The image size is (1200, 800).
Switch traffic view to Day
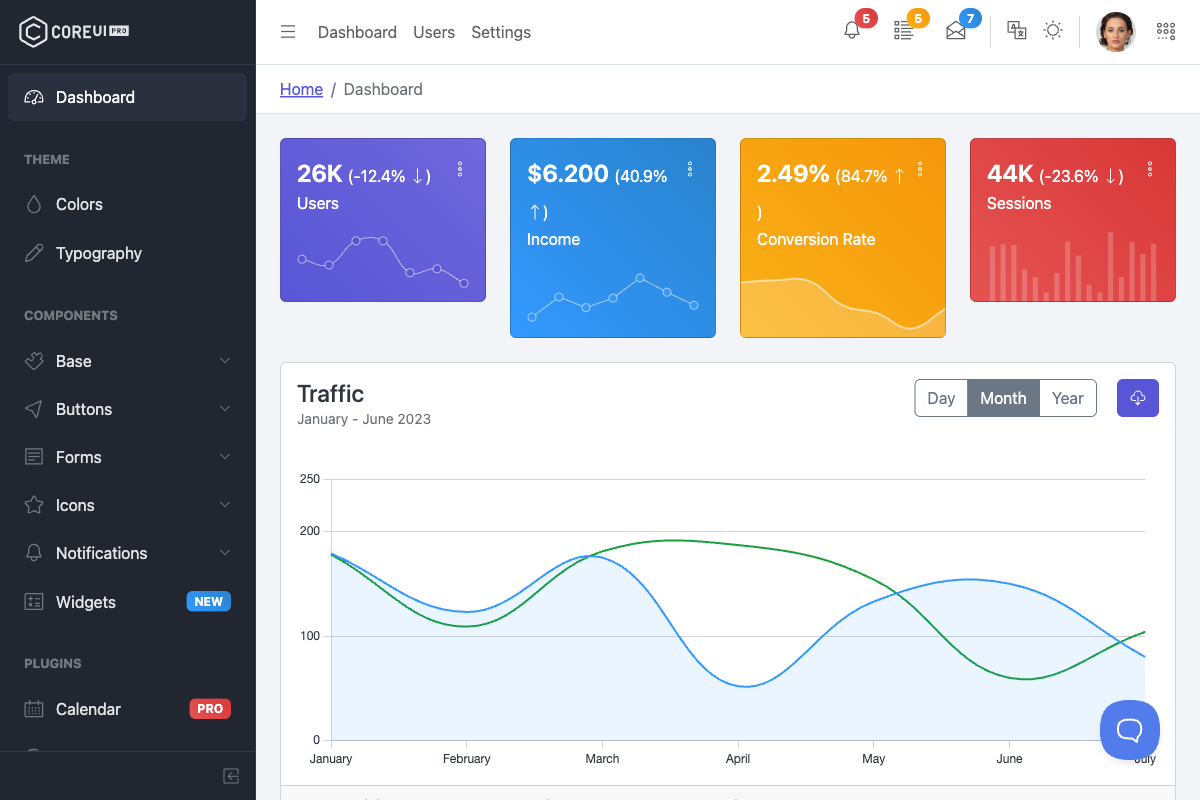tap(941, 397)
